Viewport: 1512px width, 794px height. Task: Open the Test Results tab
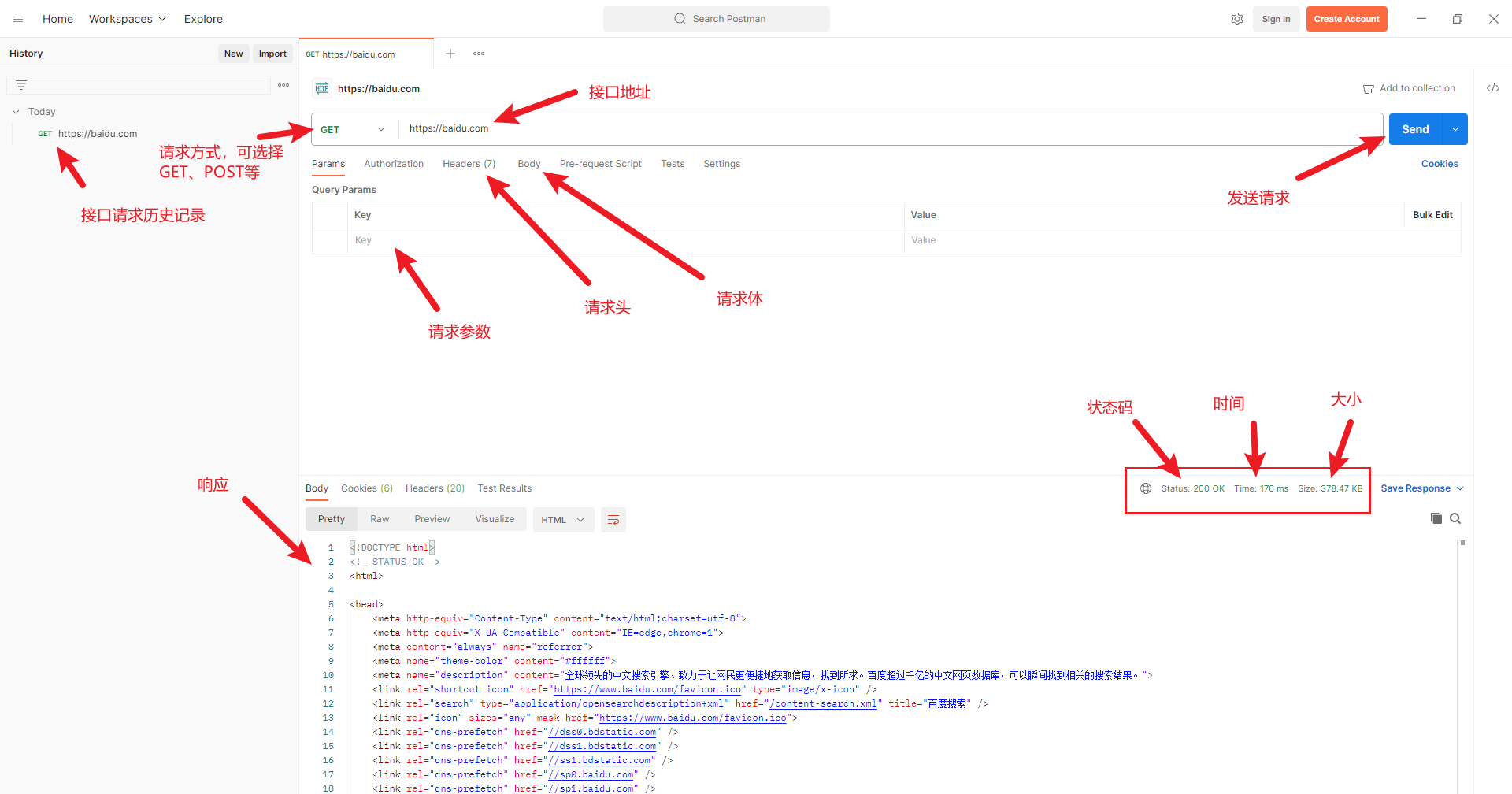505,488
